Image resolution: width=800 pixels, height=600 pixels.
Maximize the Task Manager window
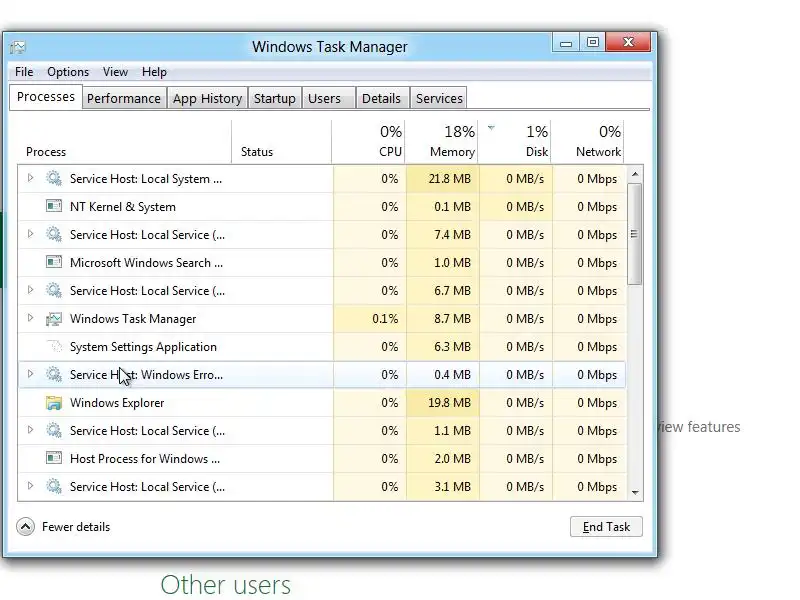coord(592,43)
